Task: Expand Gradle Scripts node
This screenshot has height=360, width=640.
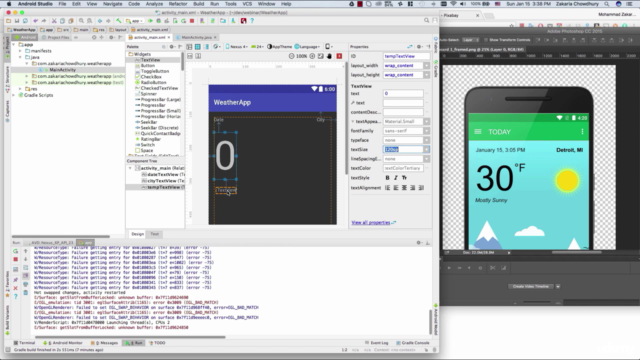Action: coord(14,95)
